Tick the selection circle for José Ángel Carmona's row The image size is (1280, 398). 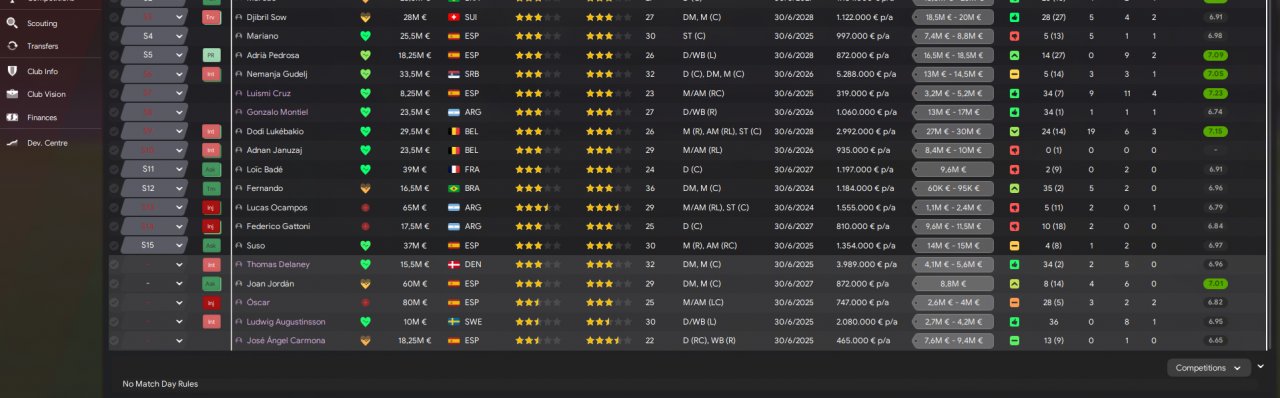[114, 340]
